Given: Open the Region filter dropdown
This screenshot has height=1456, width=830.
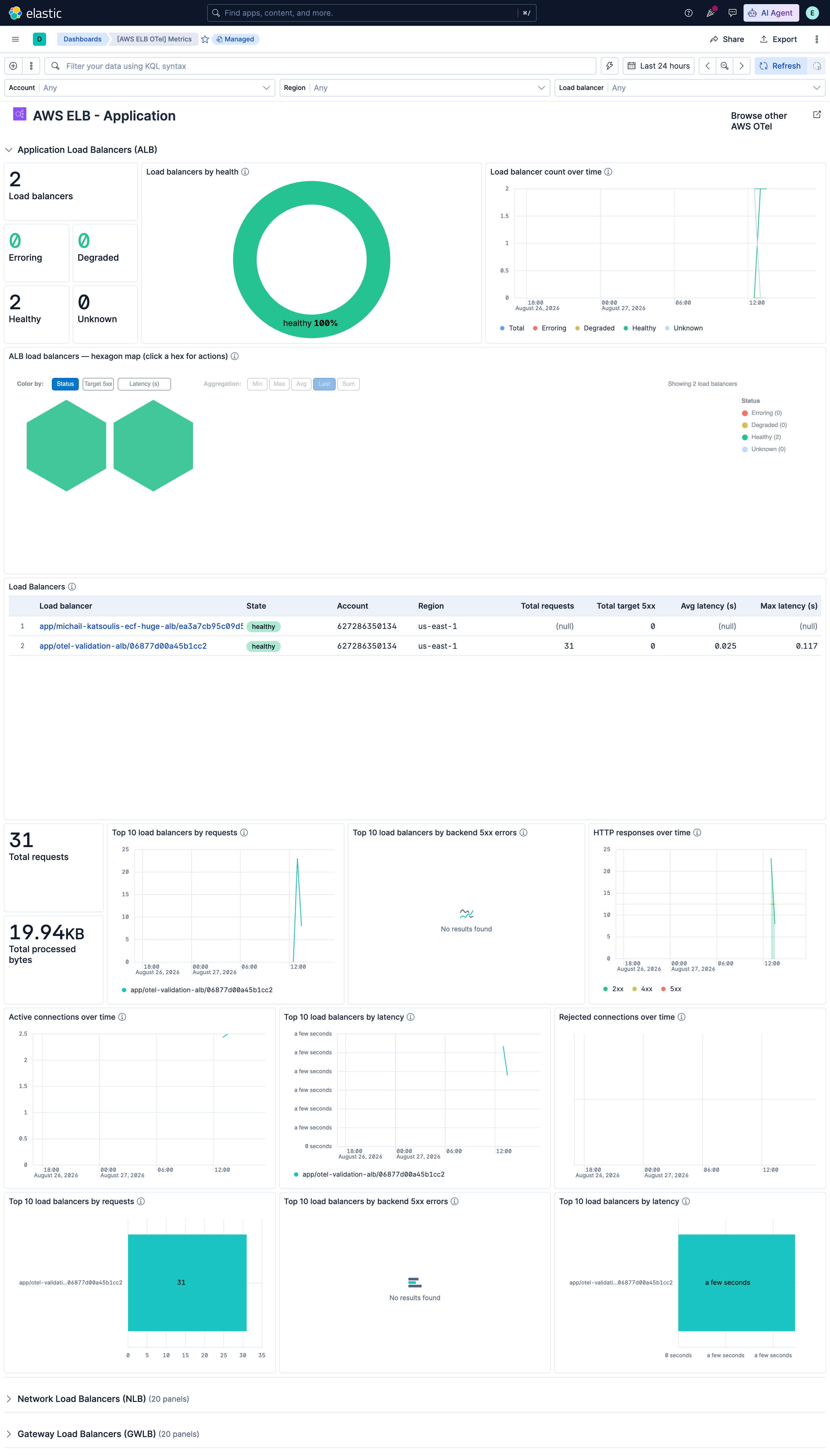Looking at the screenshot, I should (x=415, y=88).
